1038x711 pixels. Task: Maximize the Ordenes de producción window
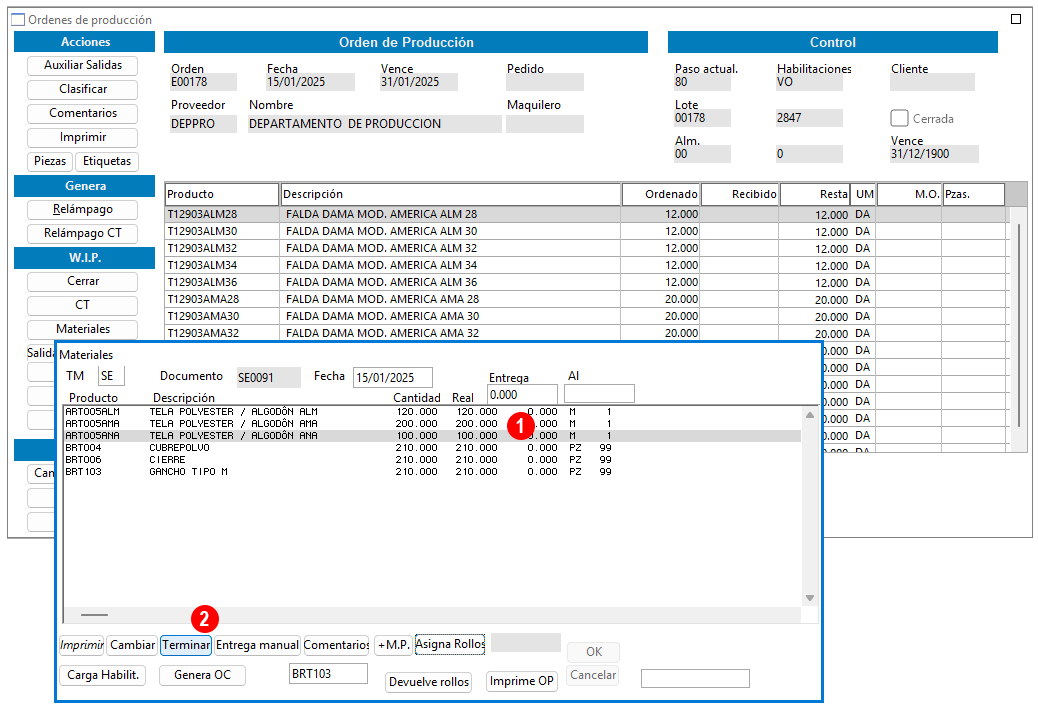click(x=1016, y=19)
